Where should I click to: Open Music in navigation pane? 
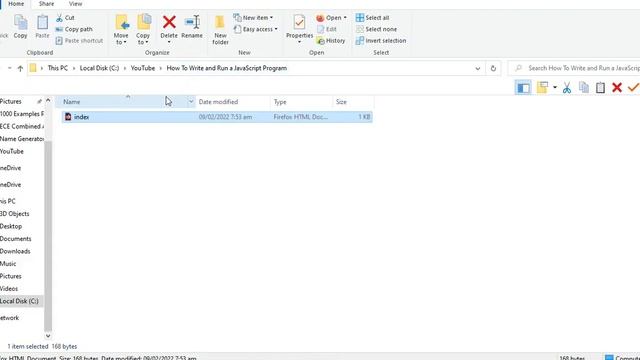tap(8, 264)
